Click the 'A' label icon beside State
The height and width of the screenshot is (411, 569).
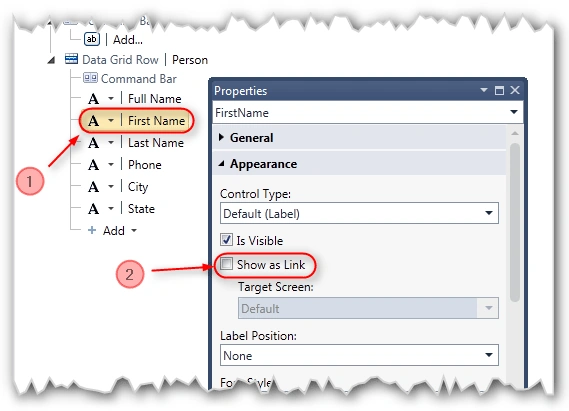[x=93, y=209]
